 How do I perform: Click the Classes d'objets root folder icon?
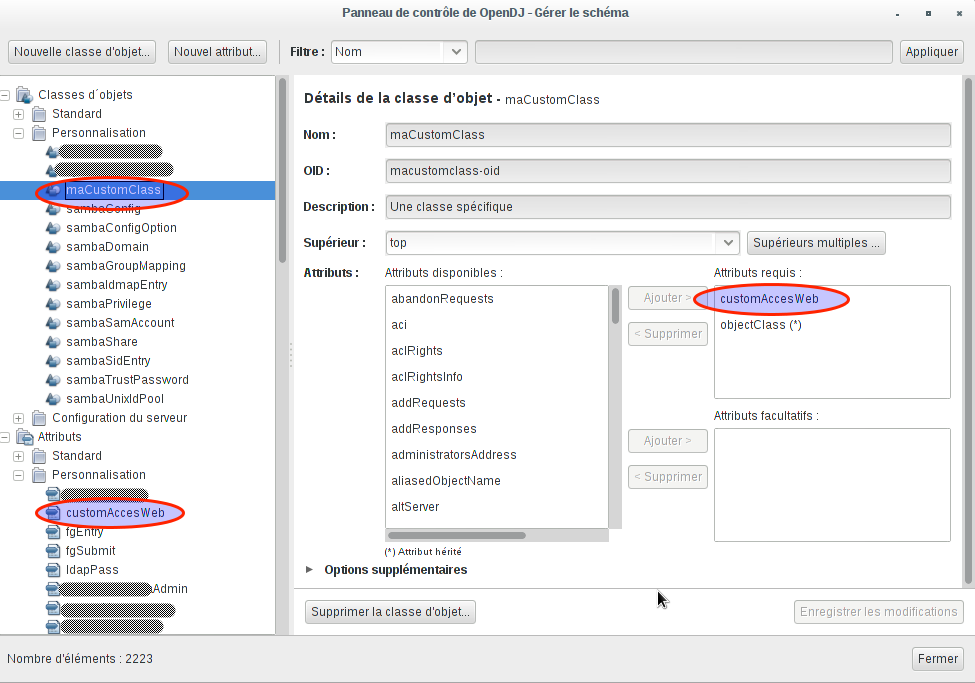24,95
